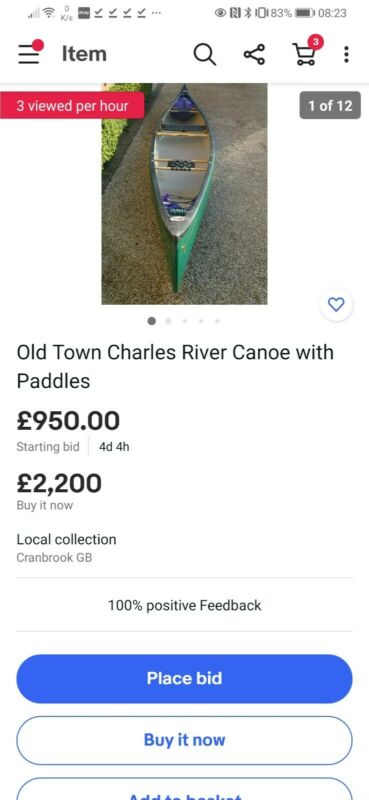369x800 pixels.
Task: Tap the partially visible Add to basket button
Action: (184, 789)
